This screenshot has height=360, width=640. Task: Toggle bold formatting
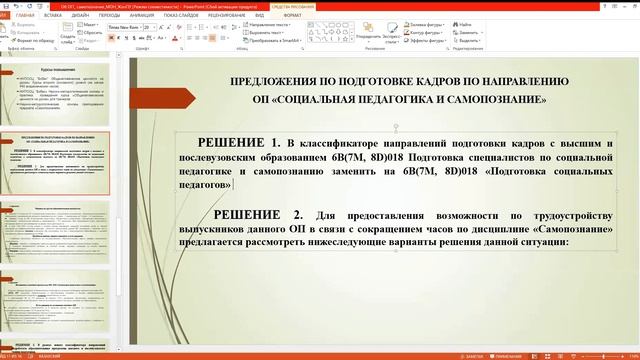[111, 38]
